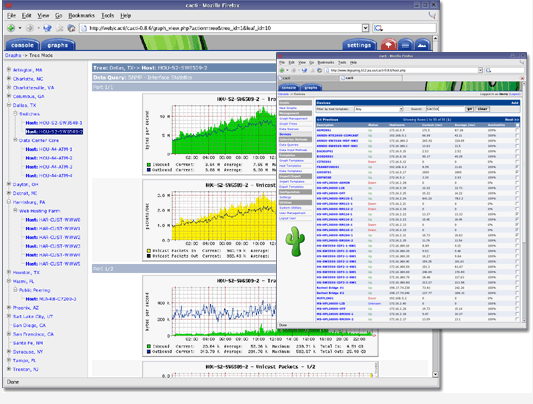Click the << Previous link in the Devices table
This screenshot has width=533, height=404.
[327, 120]
